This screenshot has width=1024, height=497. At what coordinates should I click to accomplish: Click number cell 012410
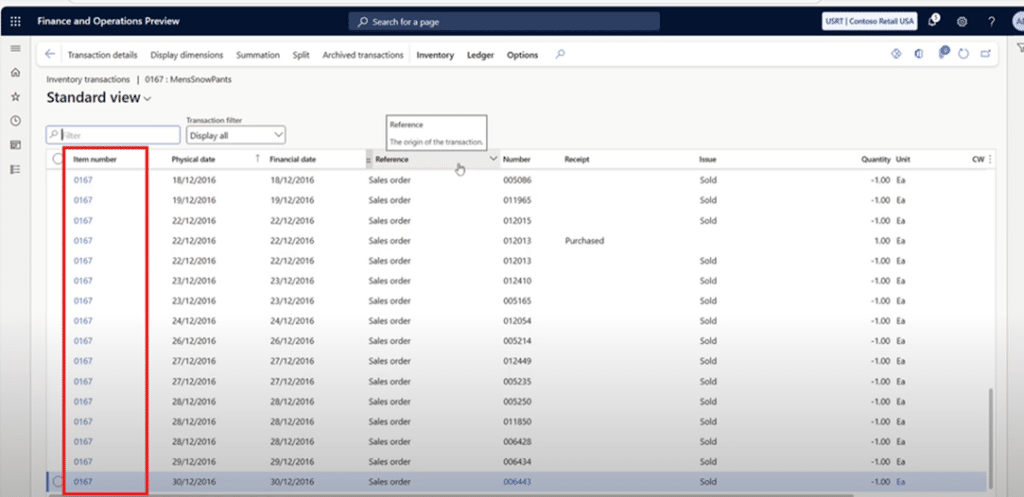click(517, 281)
